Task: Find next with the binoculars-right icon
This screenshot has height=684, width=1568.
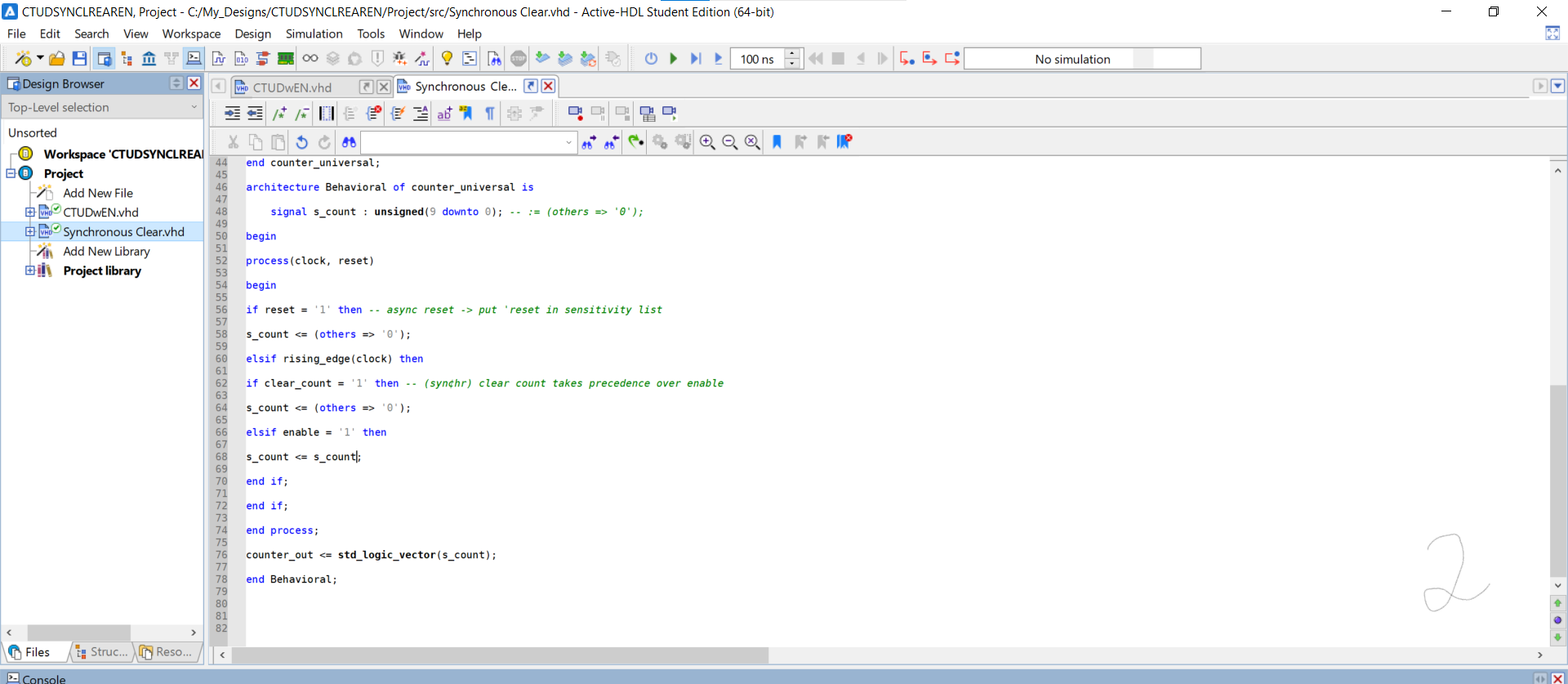Action: (588, 142)
